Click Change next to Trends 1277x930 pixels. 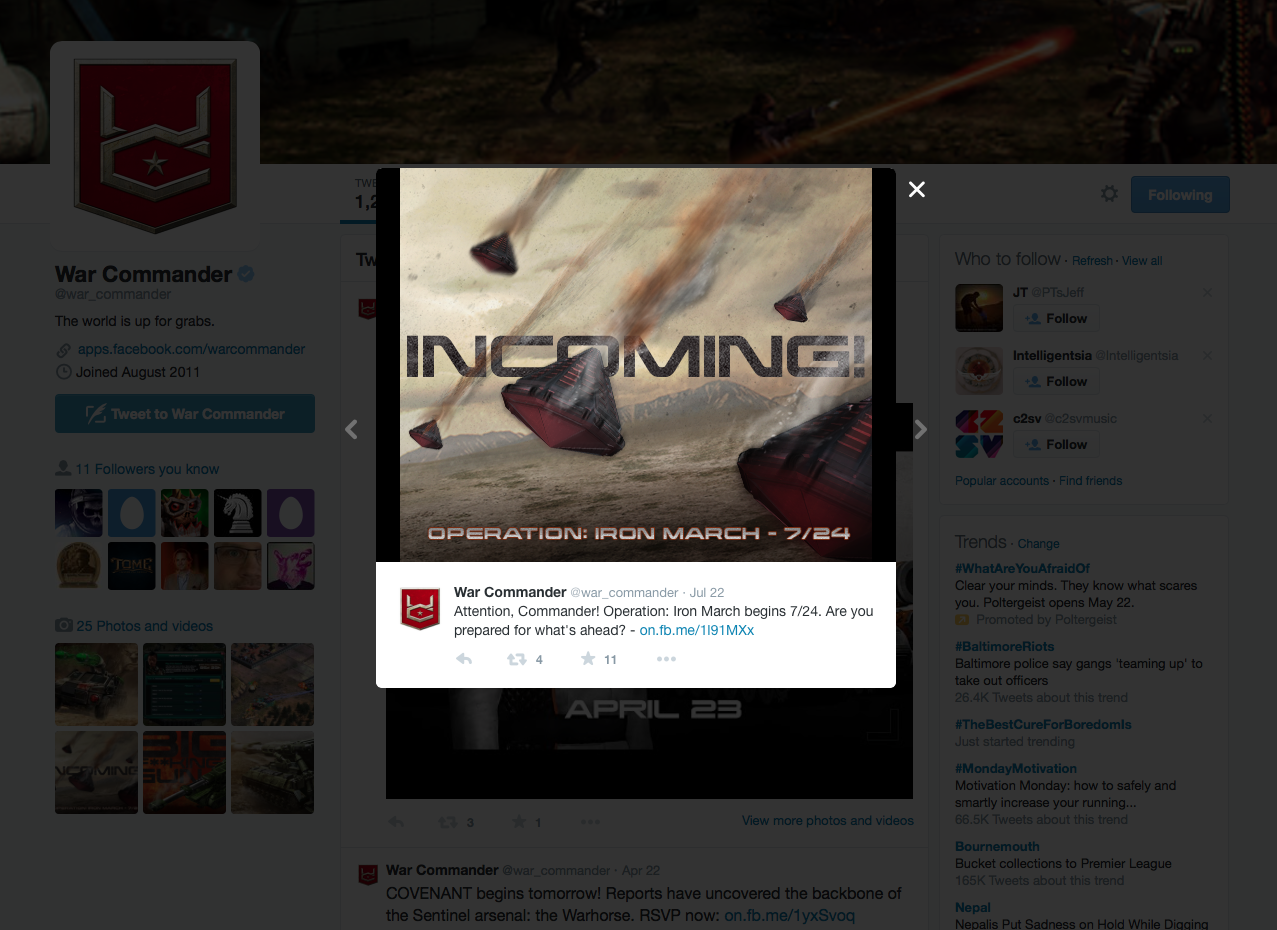click(x=1038, y=544)
